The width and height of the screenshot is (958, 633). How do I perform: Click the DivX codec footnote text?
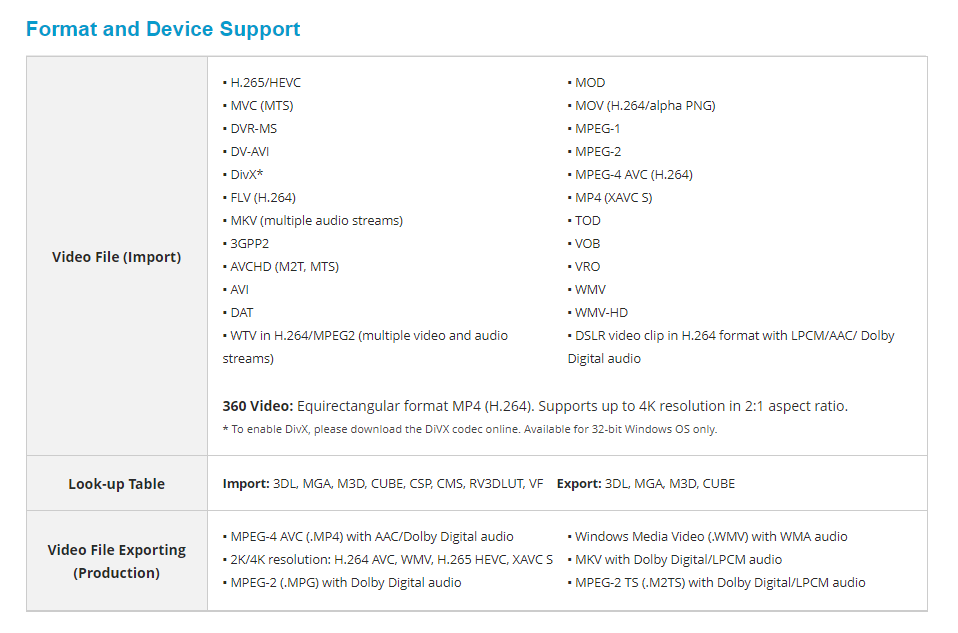470,429
